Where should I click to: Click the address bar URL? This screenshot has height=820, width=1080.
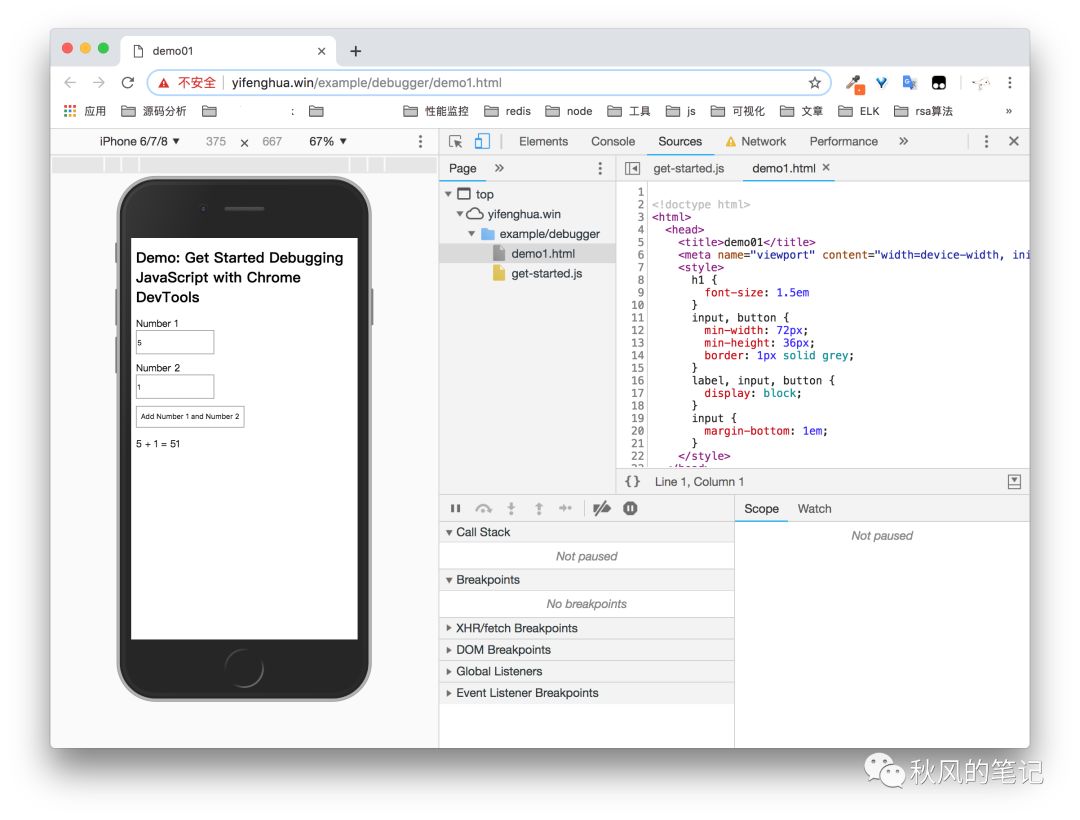coord(366,83)
